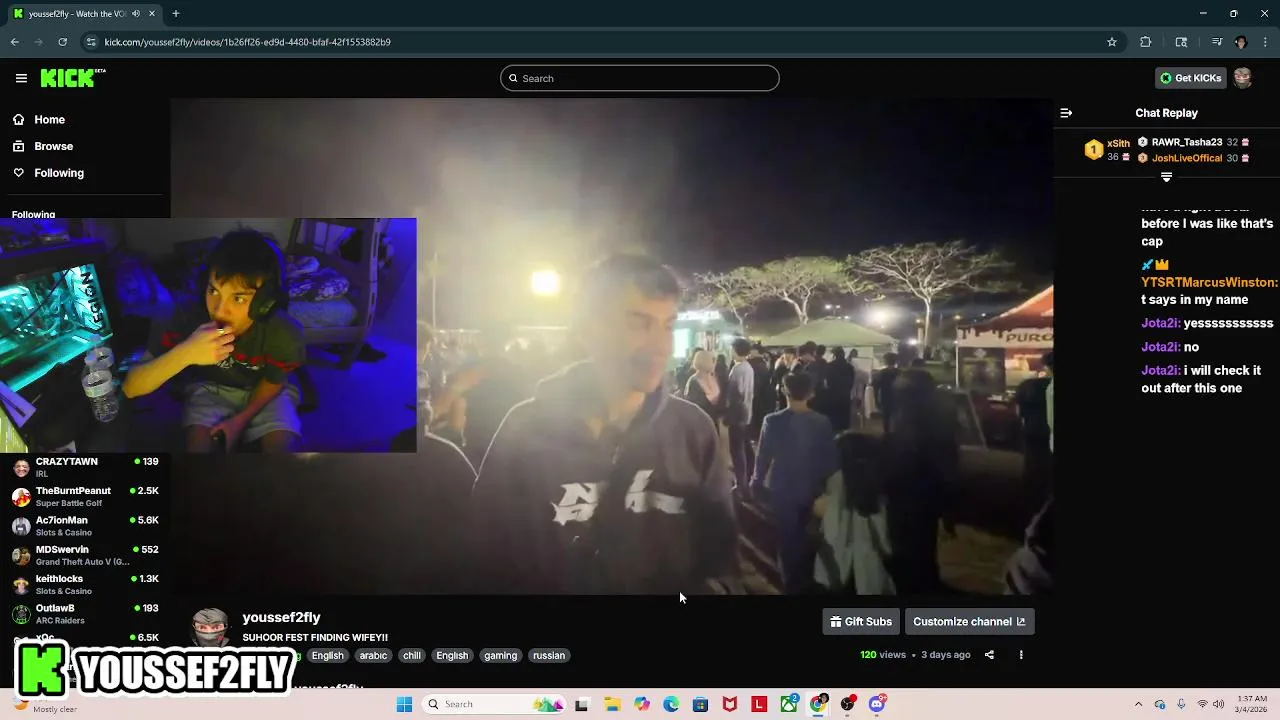Image resolution: width=1280 pixels, height=720 pixels.
Task: Reload the page
Action: click(62, 42)
